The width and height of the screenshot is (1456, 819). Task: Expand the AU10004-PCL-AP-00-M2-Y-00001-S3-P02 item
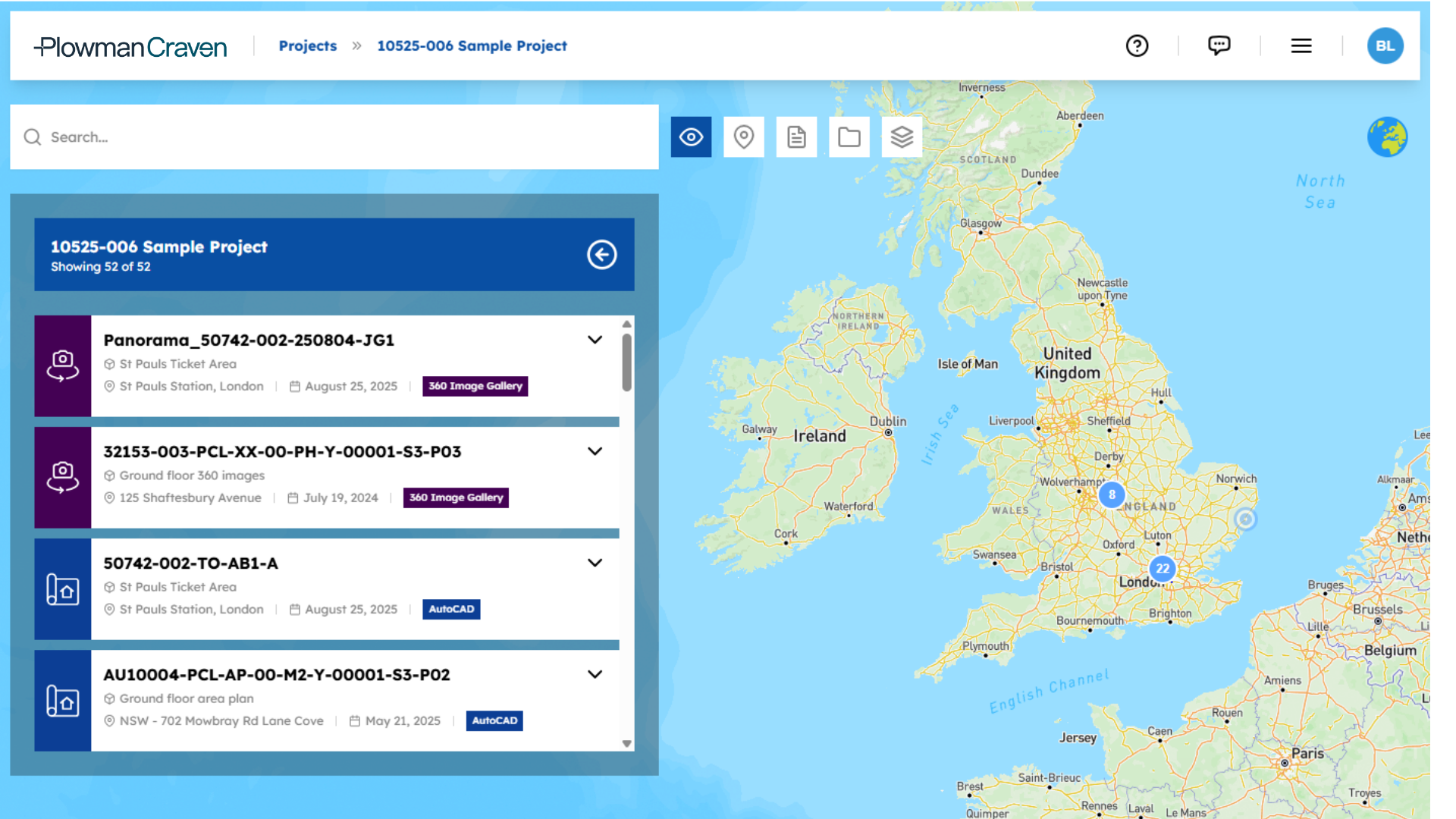pos(595,674)
